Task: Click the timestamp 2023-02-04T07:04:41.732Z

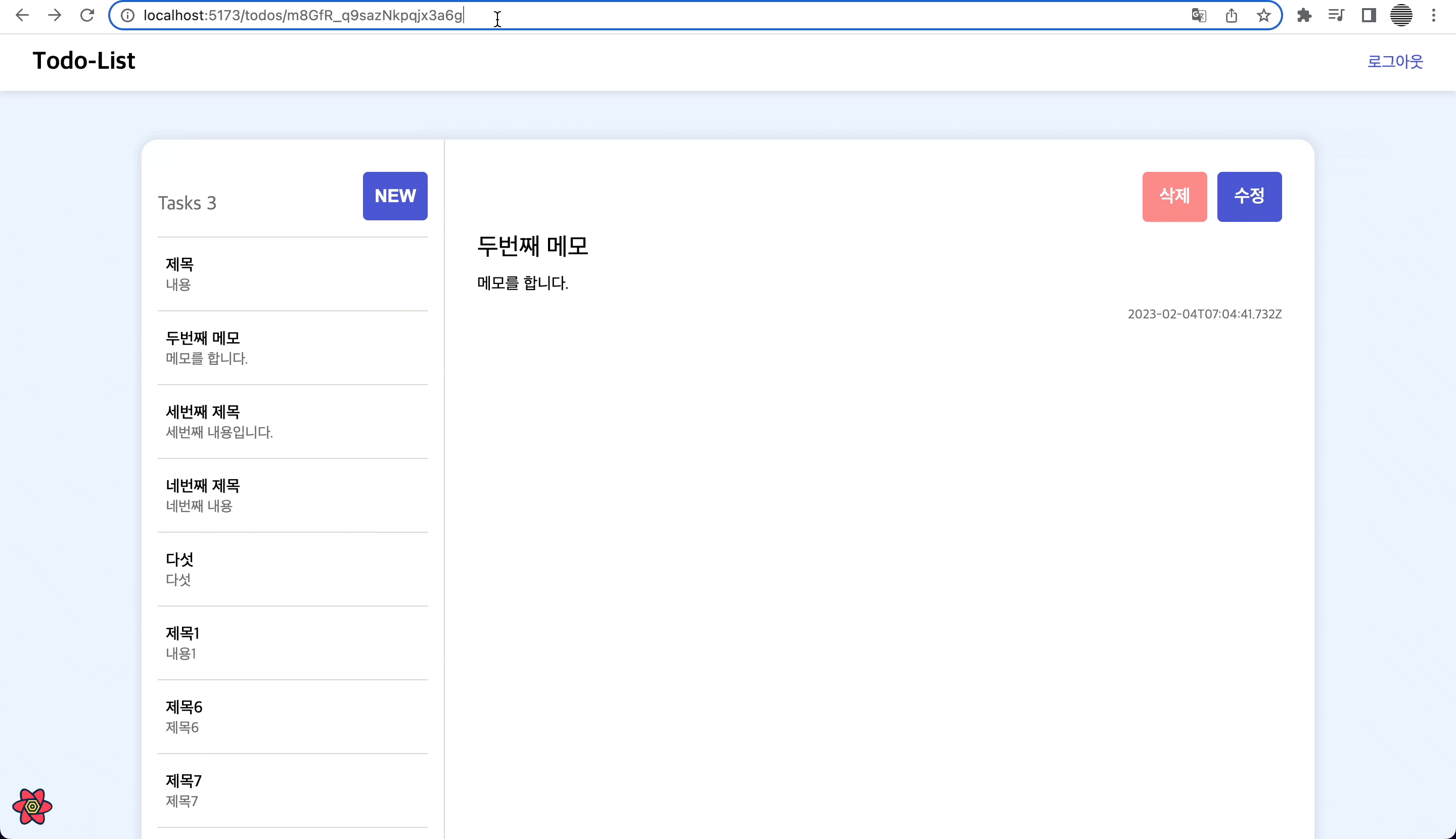Action: pyautogui.click(x=1205, y=314)
